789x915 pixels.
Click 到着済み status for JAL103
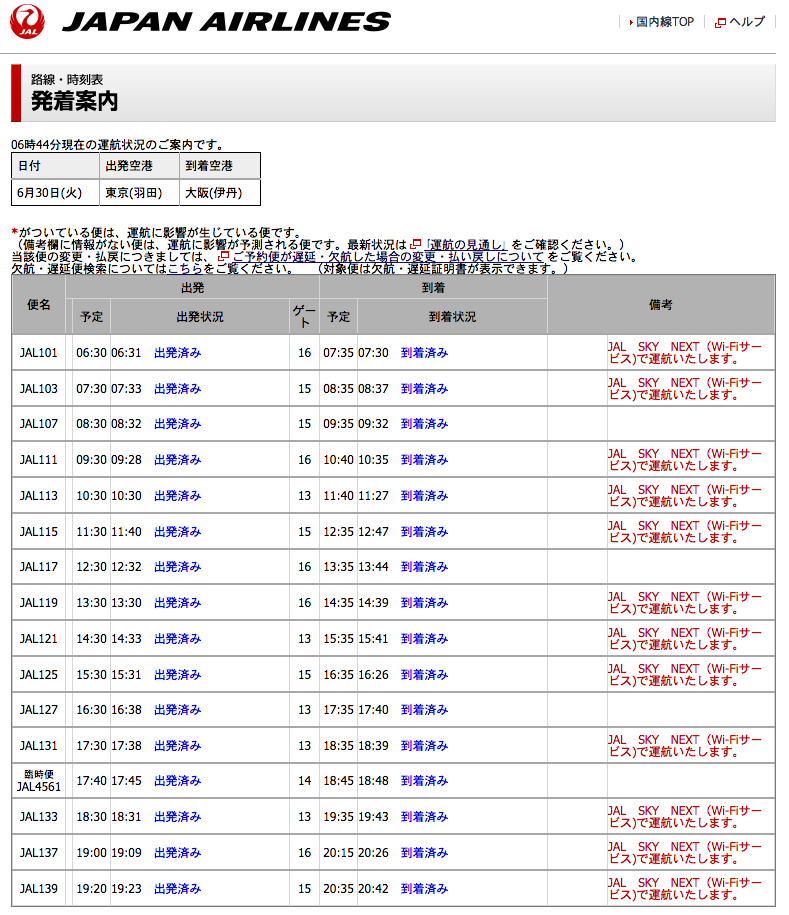pyautogui.click(x=424, y=389)
